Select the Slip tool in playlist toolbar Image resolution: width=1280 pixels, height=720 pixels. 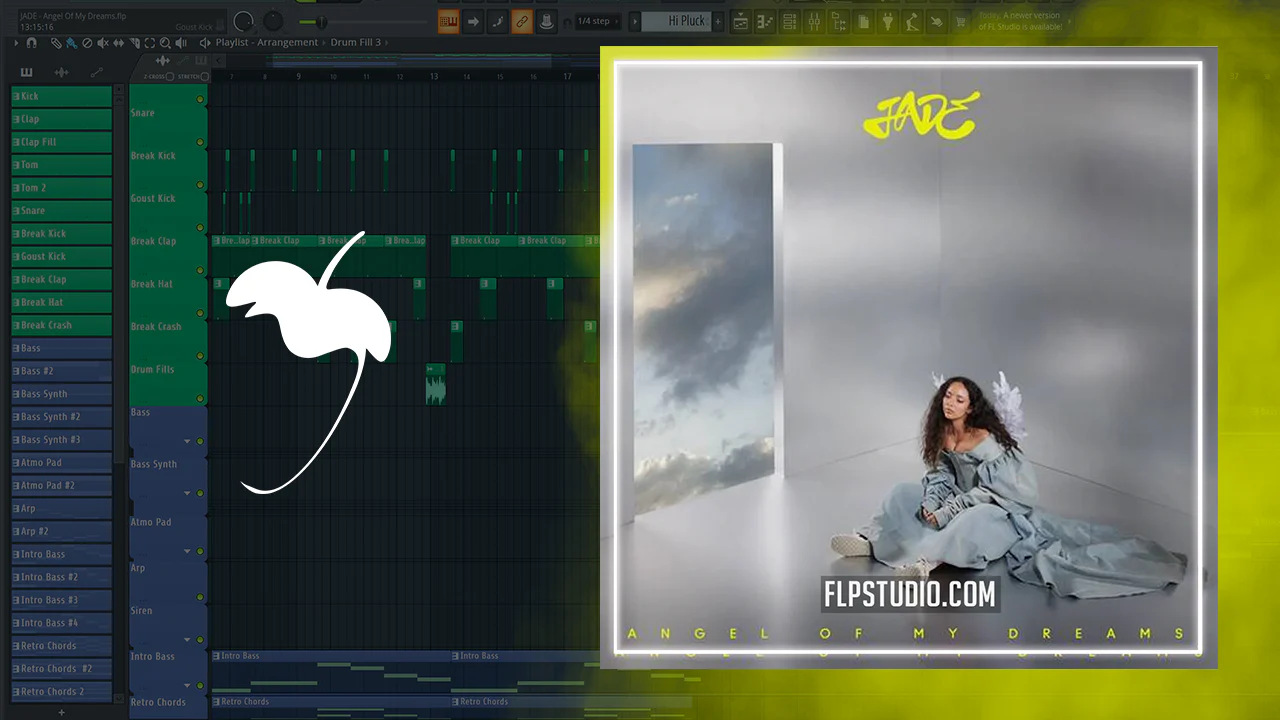click(119, 43)
